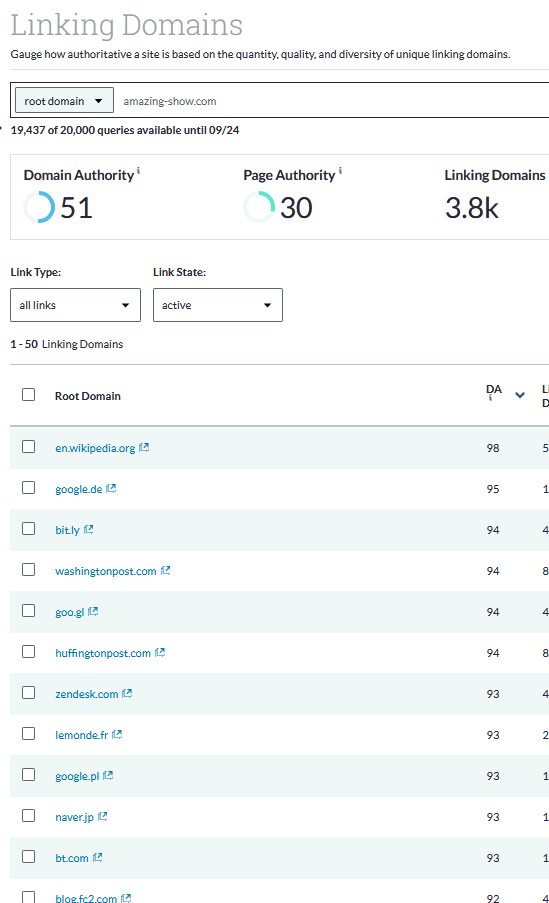The height and width of the screenshot is (903, 549).
Task: Open the washingtonpost.com domain link
Action: [106, 571]
